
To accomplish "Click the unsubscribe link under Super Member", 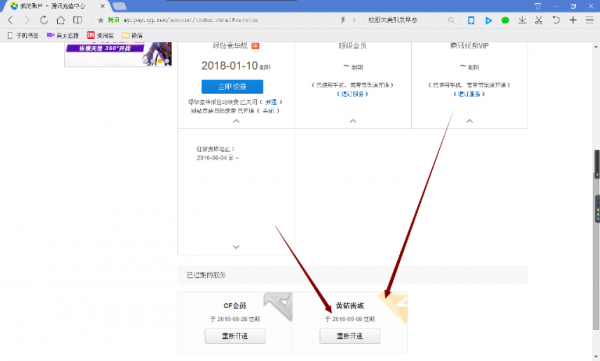I will click(352, 94).
